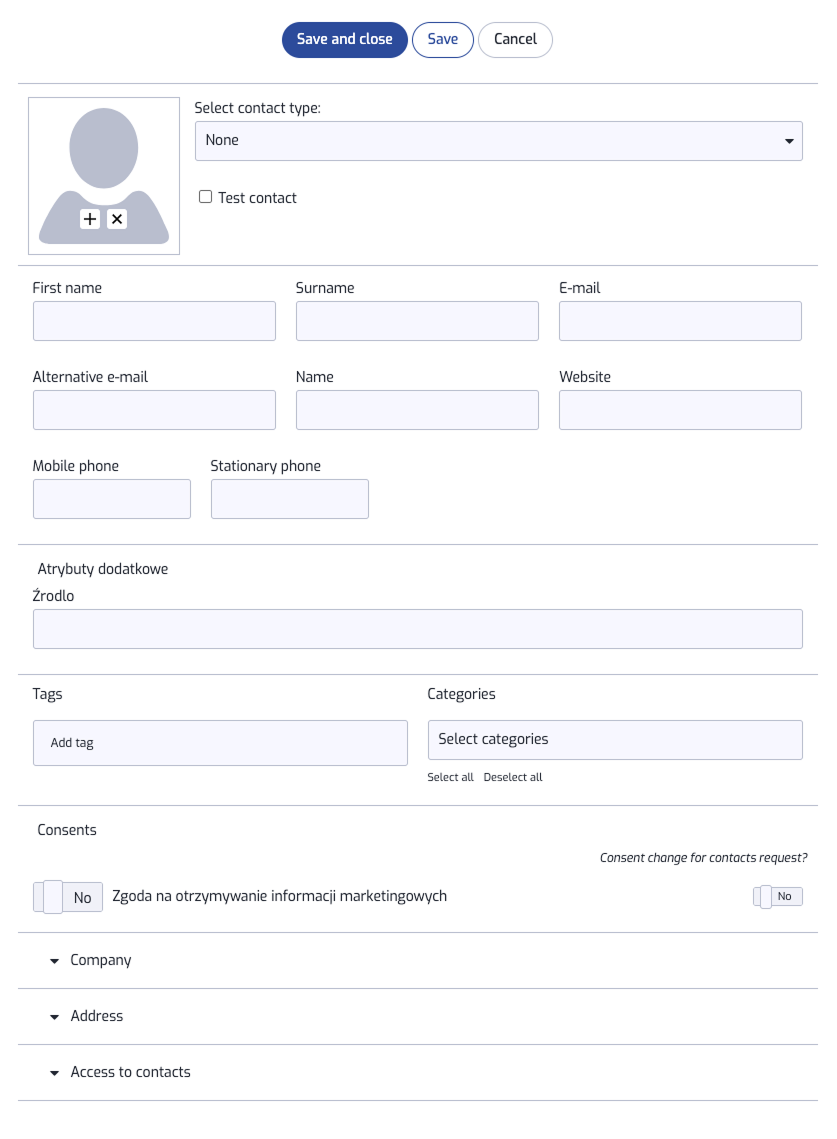The image size is (837, 1139).
Task: Click the Website input field
Action: coord(680,410)
